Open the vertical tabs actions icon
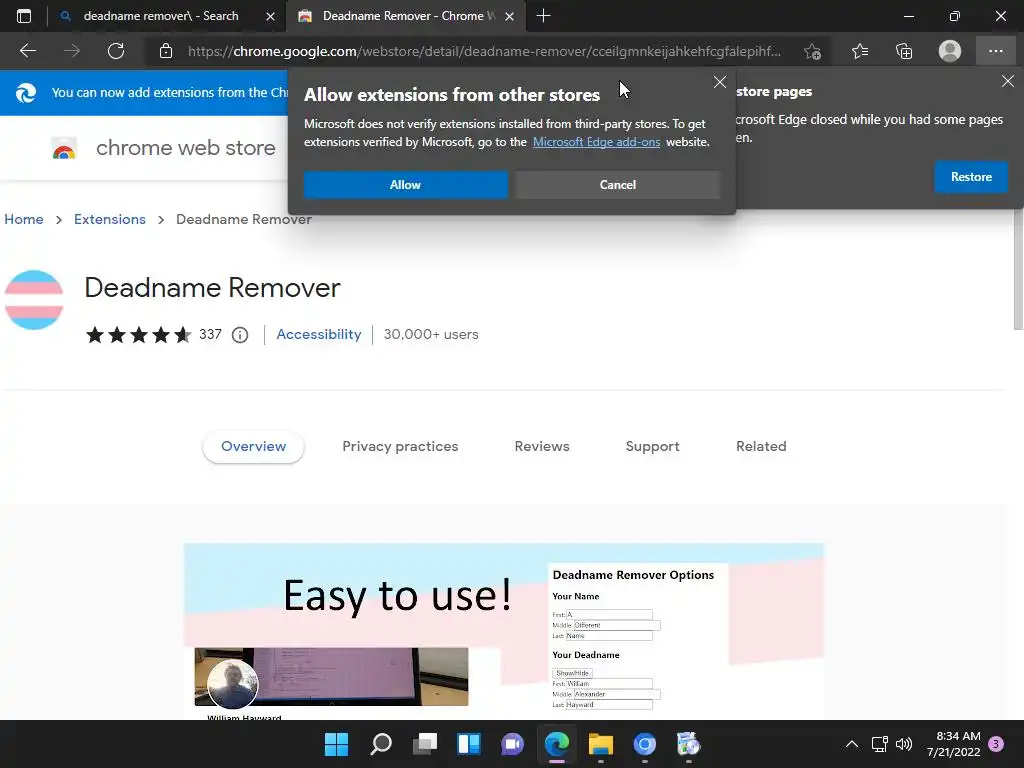 (24, 16)
